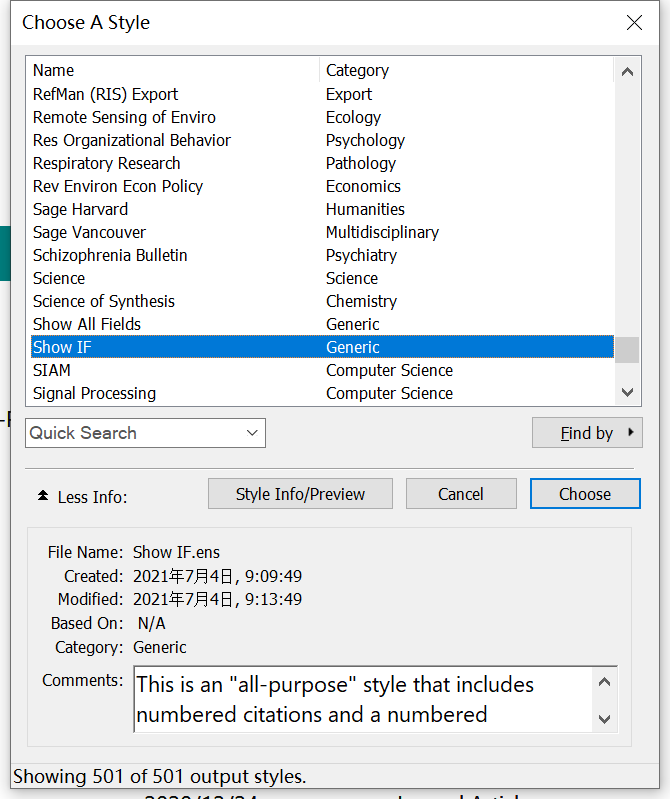The width and height of the screenshot is (670, 799).
Task: Select the Schizophrenia Bulletin style
Action: pos(110,255)
